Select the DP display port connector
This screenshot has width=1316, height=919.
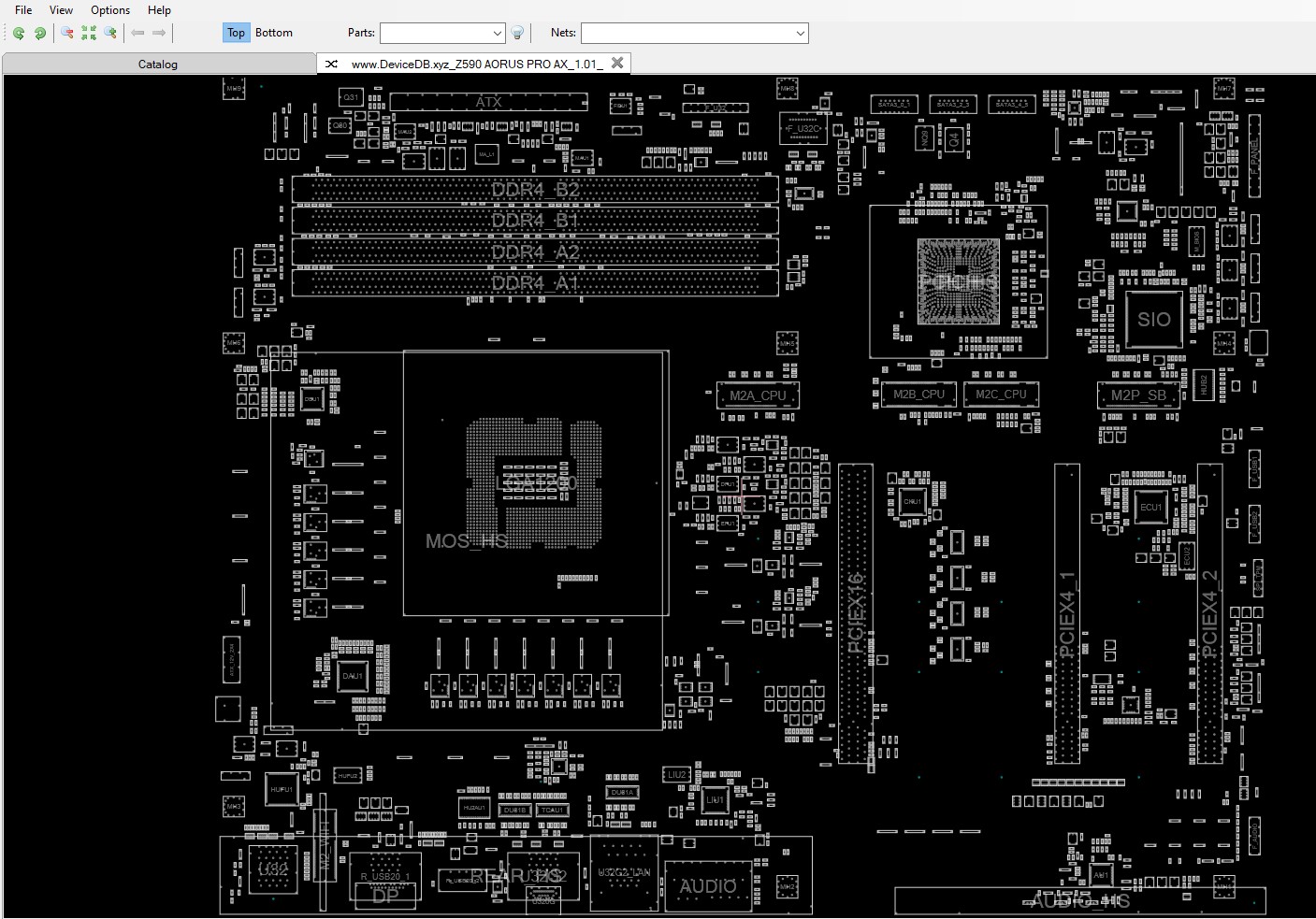(x=385, y=896)
